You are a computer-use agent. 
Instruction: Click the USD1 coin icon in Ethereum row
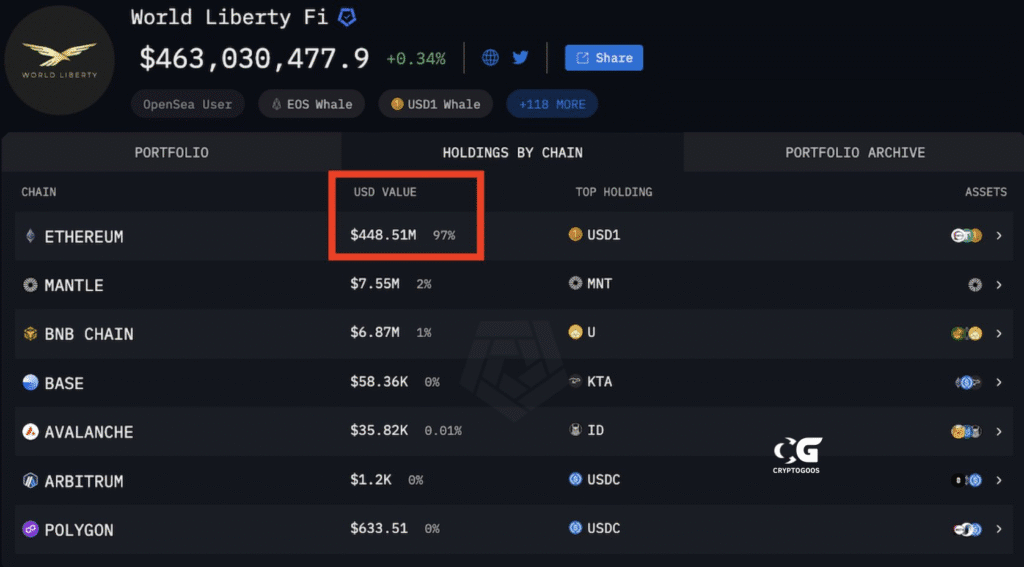[x=575, y=234]
